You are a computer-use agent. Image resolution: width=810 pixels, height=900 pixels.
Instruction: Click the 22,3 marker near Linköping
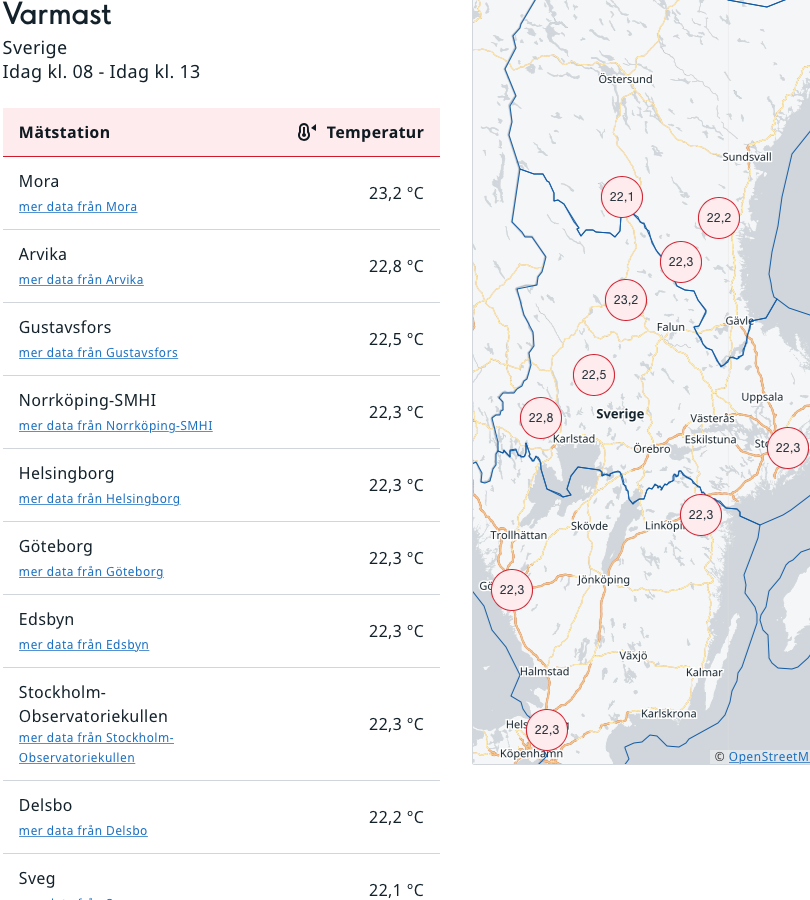pos(701,515)
